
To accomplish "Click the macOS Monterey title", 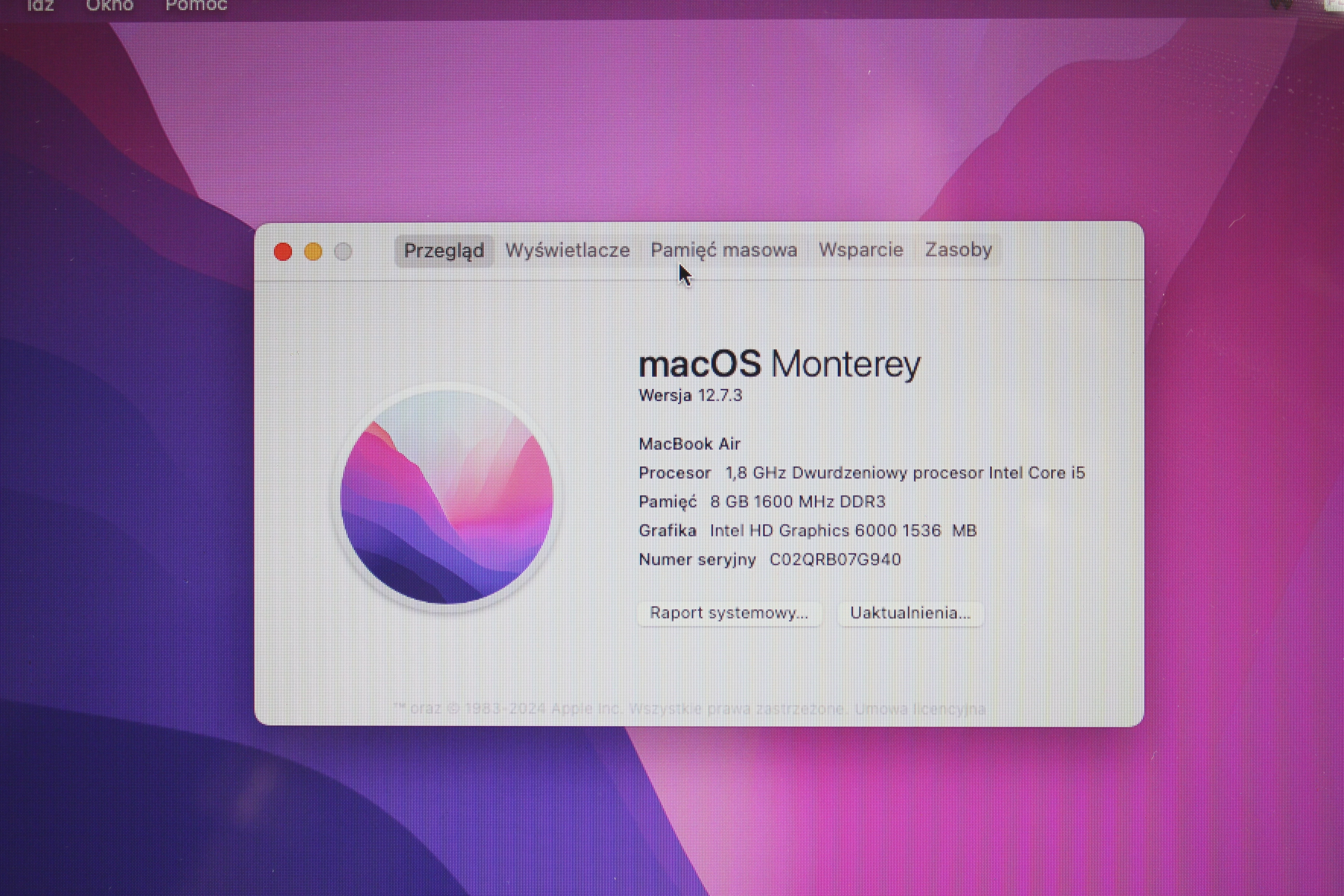I will [x=779, y=364].
